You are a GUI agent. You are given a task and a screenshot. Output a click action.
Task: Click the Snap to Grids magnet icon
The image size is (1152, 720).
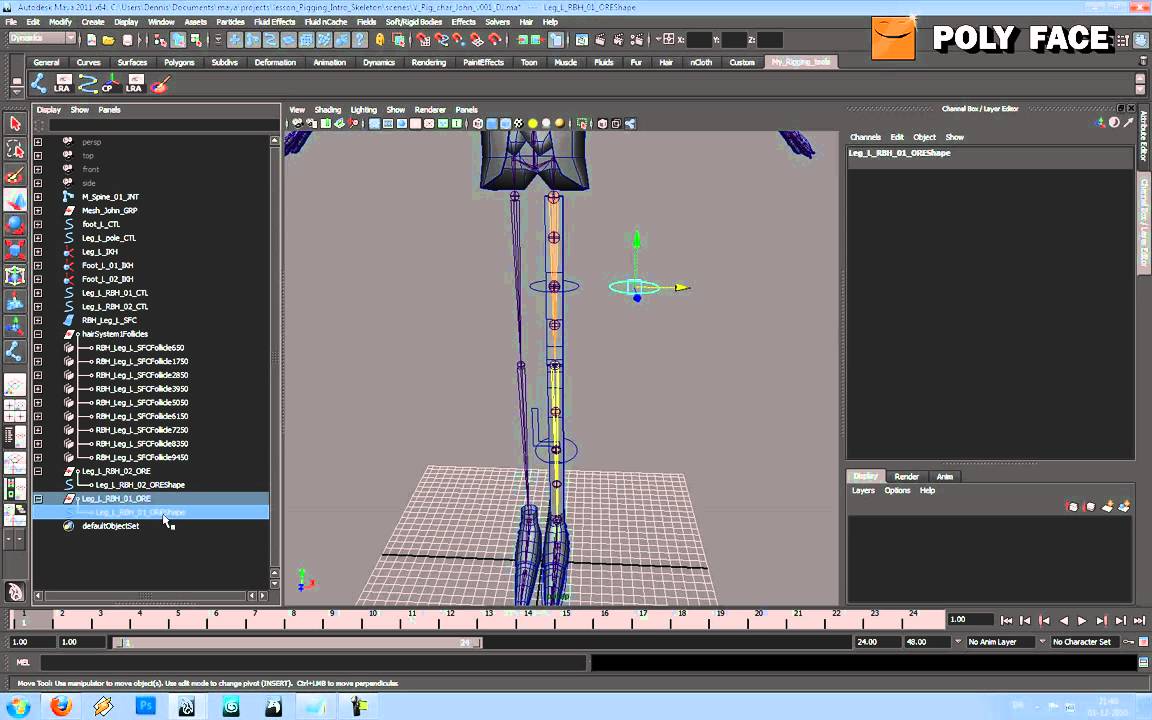(423, 40)
